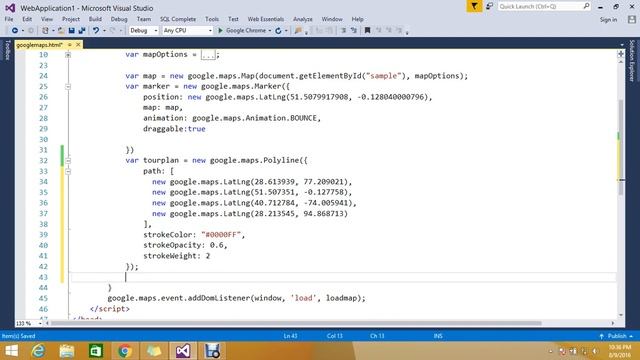Click the Navigate Backward toolbar icon
Image resolution: width=640 pixels, height=360 pixels.
[15, 31]
